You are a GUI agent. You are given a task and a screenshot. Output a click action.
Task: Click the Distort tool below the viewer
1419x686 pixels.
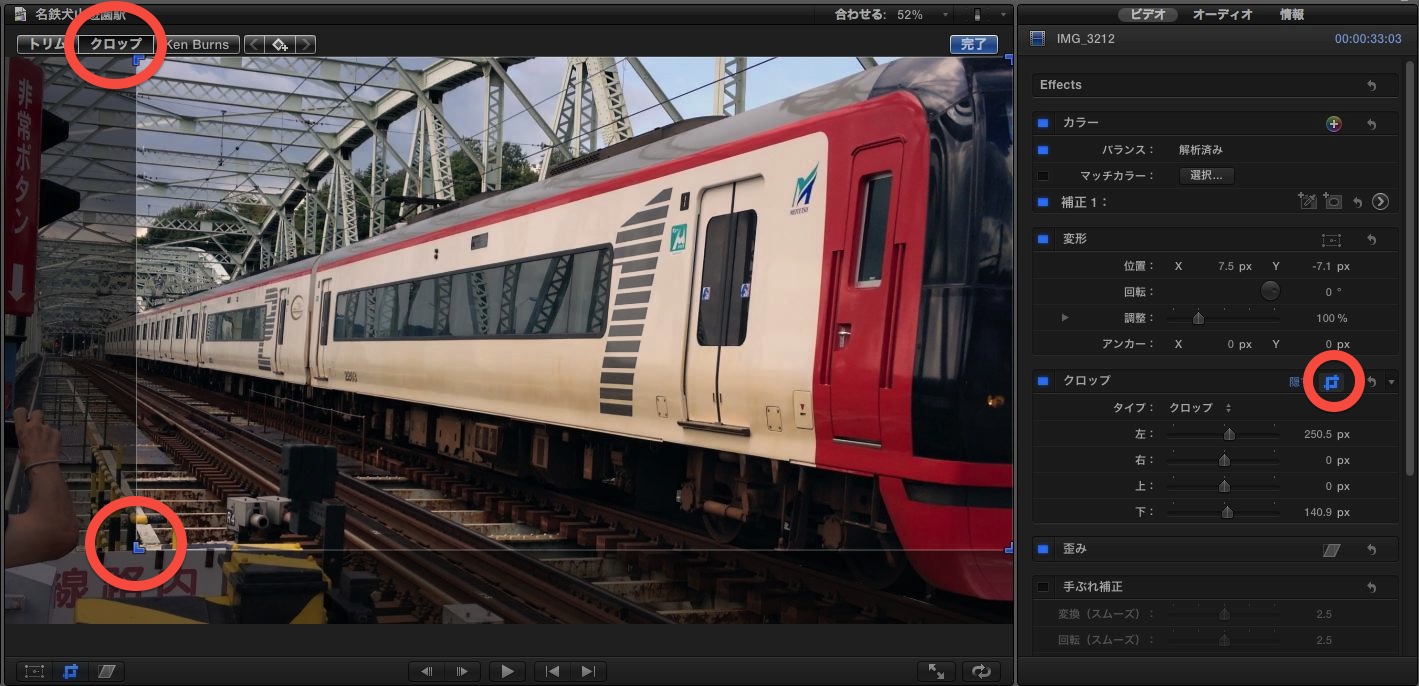tap(105, 671)
